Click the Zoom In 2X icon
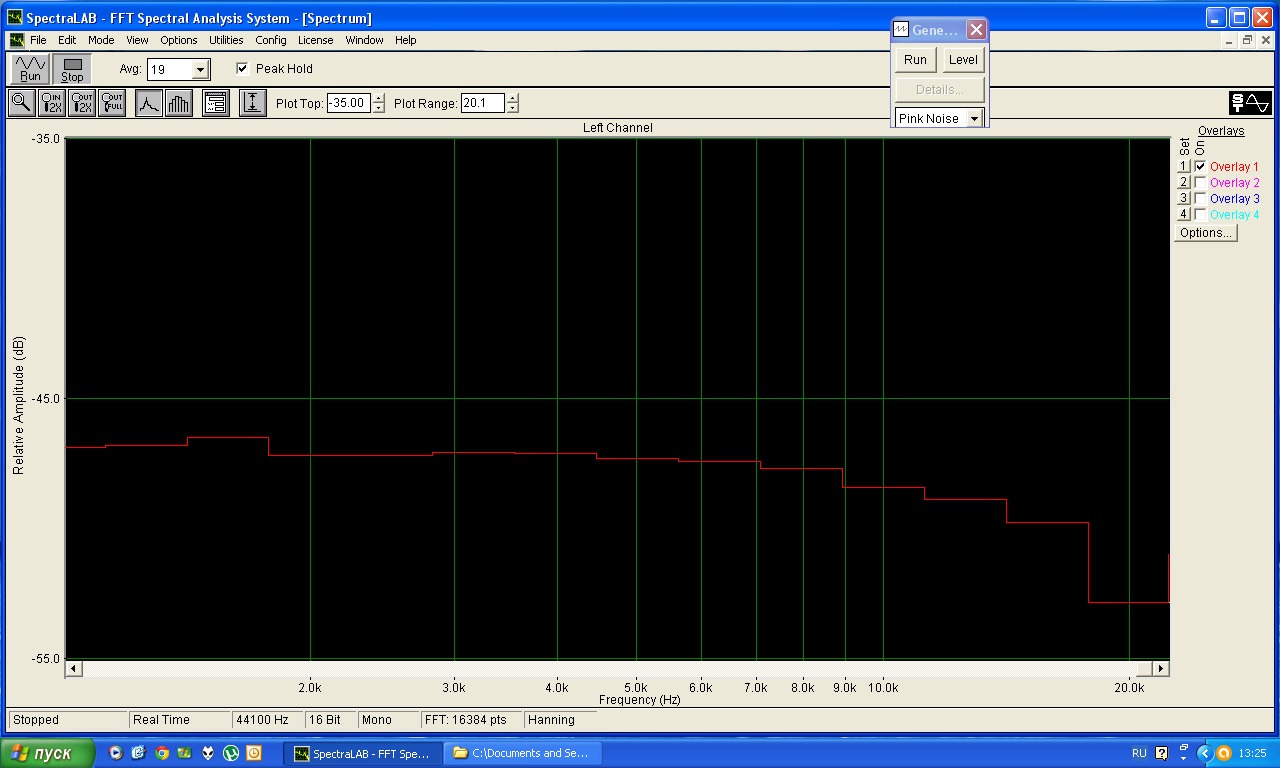The image size is (1280, 768). [51, 103]
